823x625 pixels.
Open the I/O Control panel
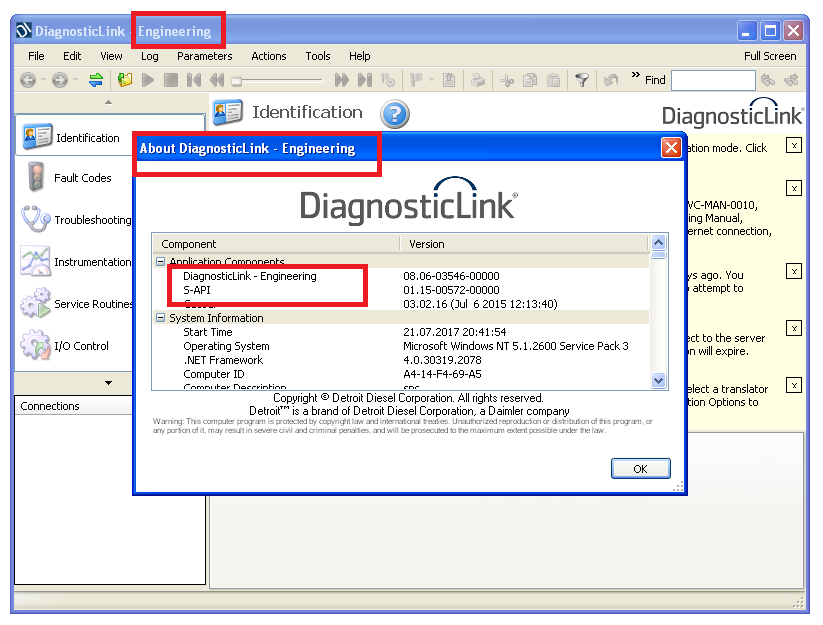[x=73, y=346]
